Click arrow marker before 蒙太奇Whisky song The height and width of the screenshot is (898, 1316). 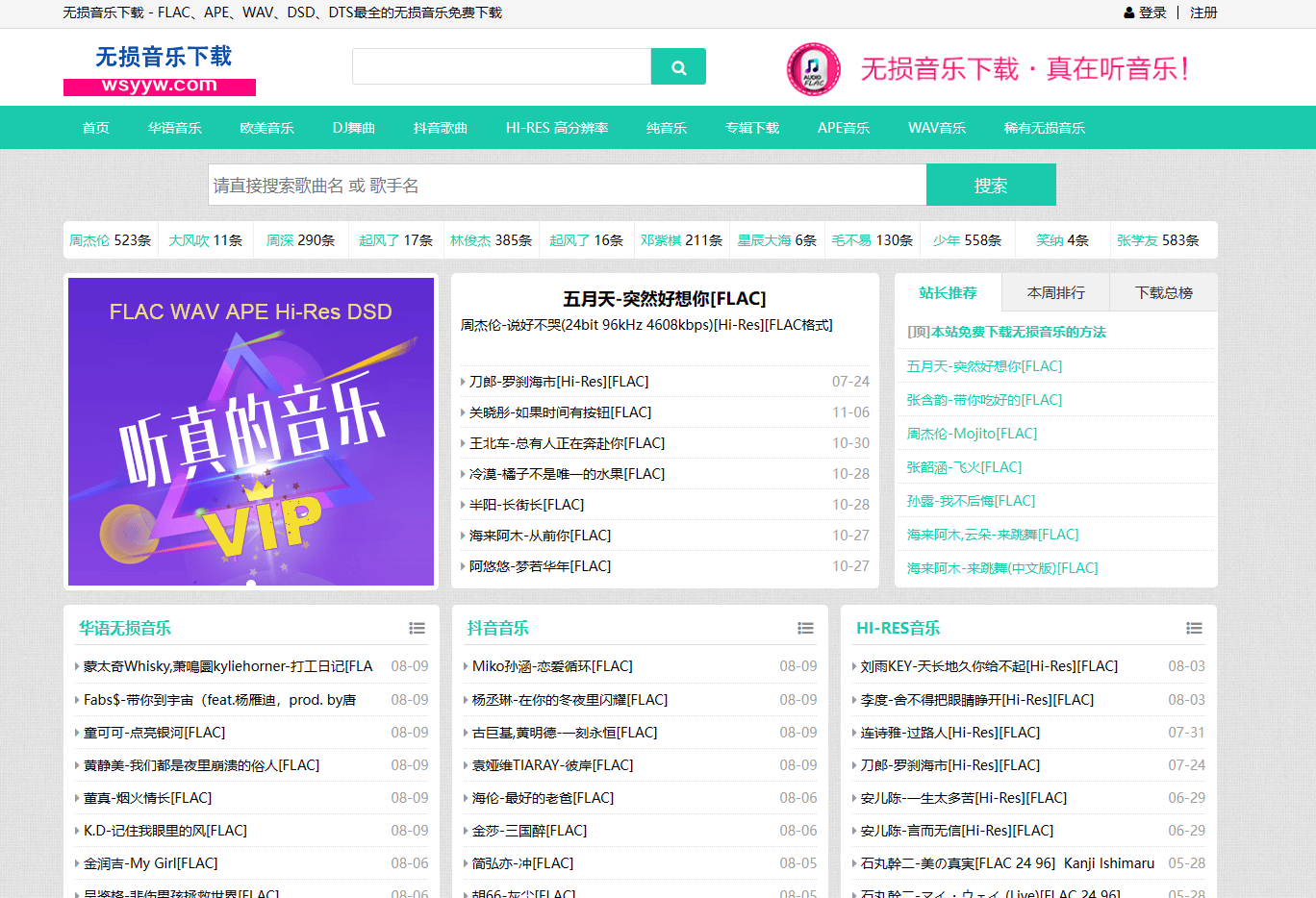click(x=75, y=665)
